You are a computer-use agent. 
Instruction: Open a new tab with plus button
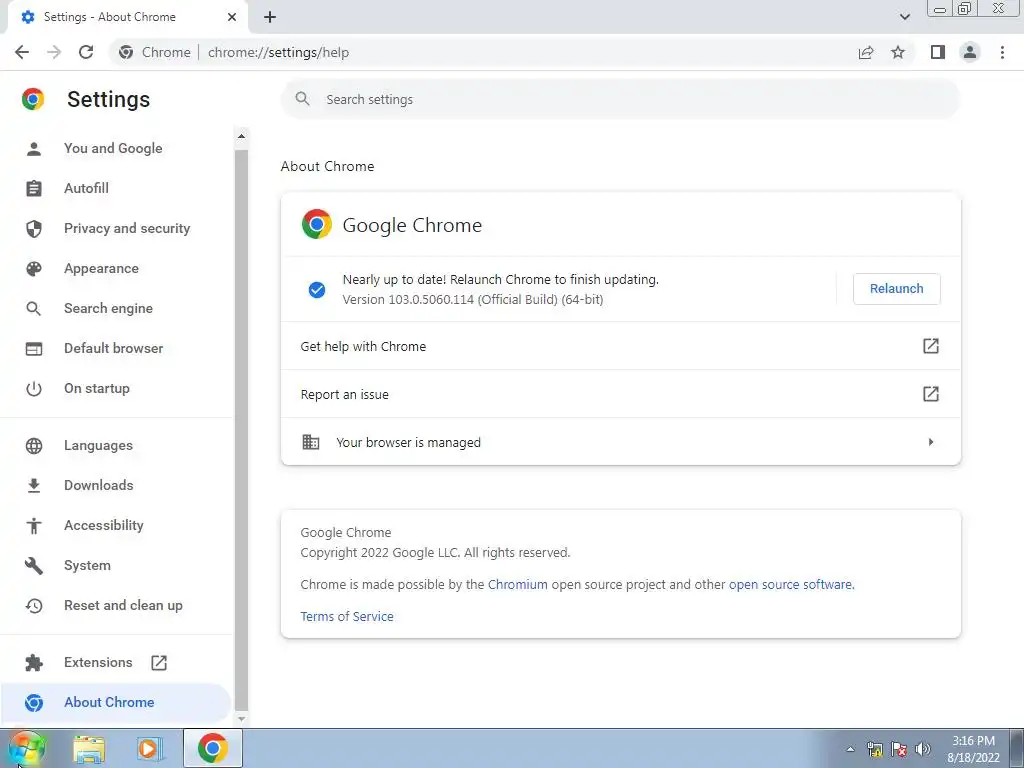coord(270,17)
